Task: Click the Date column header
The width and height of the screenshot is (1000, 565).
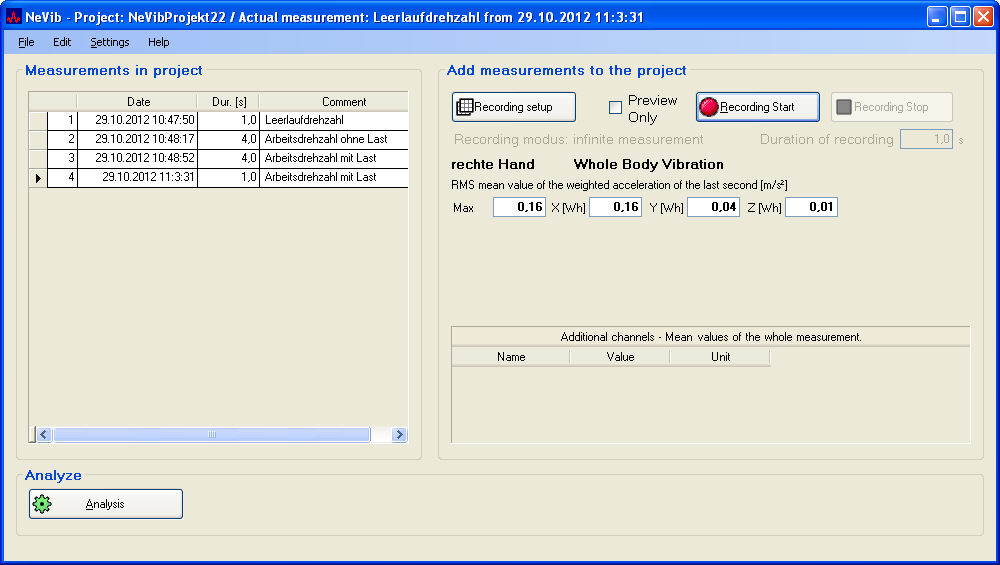Action: click(138, 102)
